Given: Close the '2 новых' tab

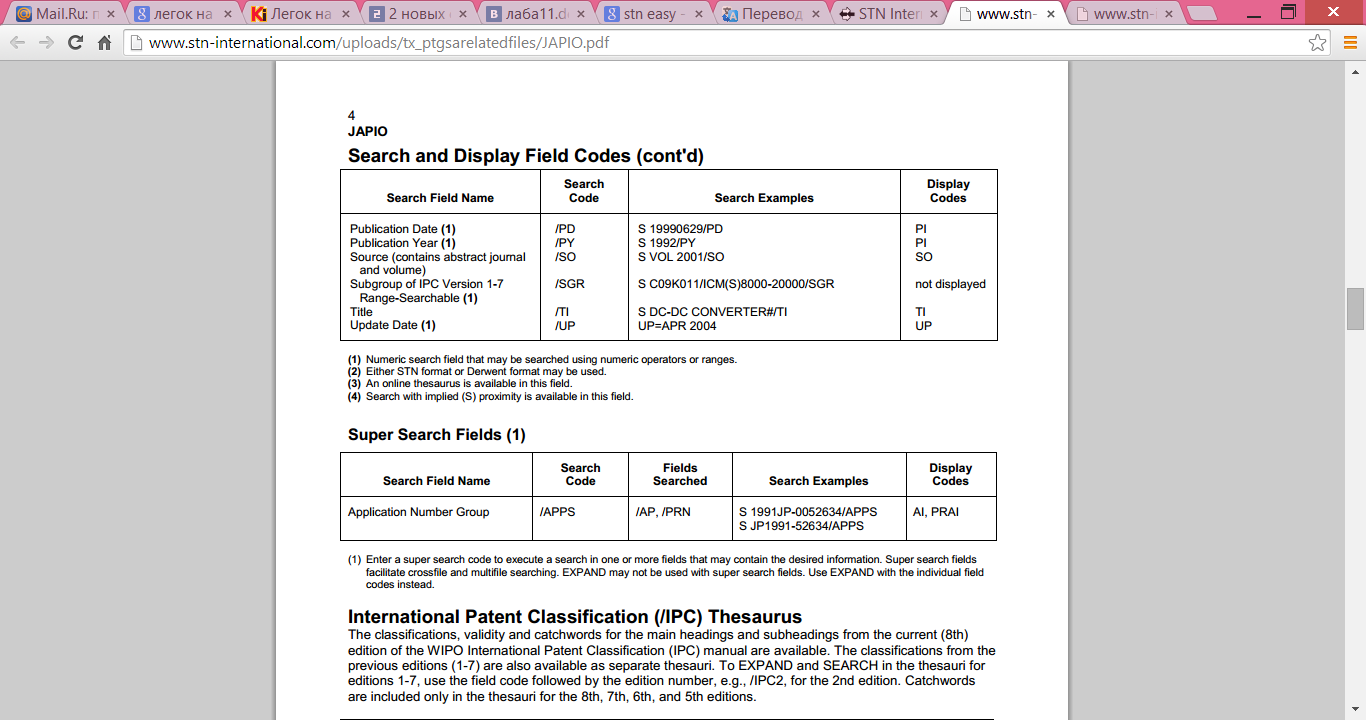Looking at the screenshot, I should coord(462,14).
